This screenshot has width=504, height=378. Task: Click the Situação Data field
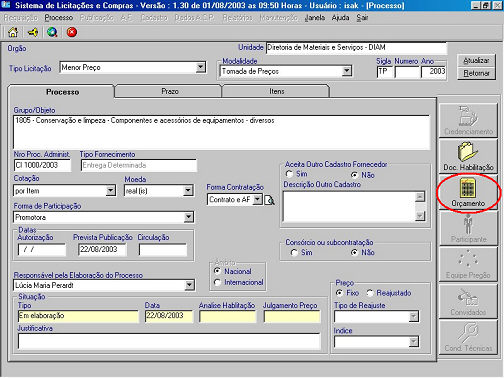(169, 316)
